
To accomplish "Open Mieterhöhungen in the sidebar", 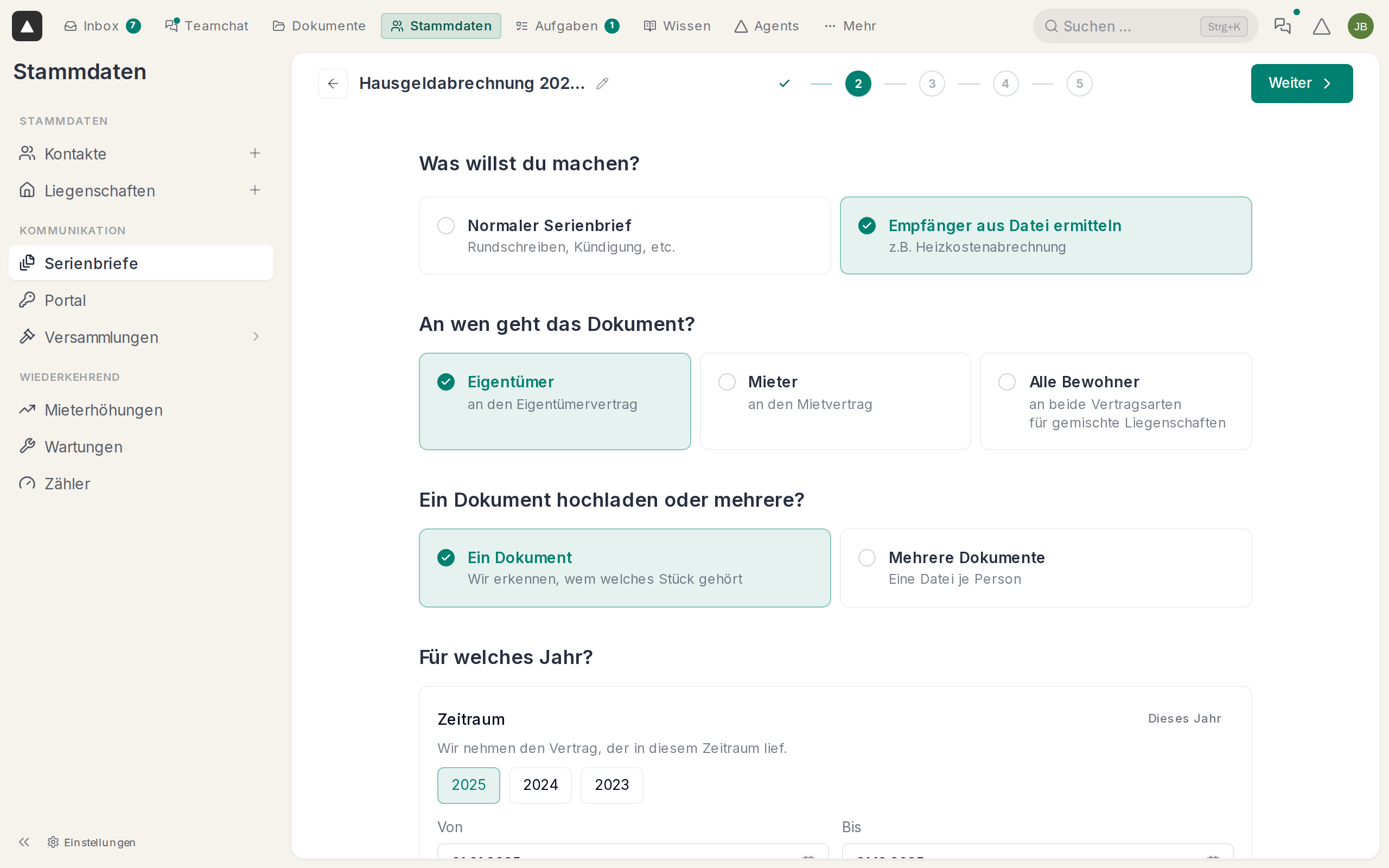I will [141, 410].
